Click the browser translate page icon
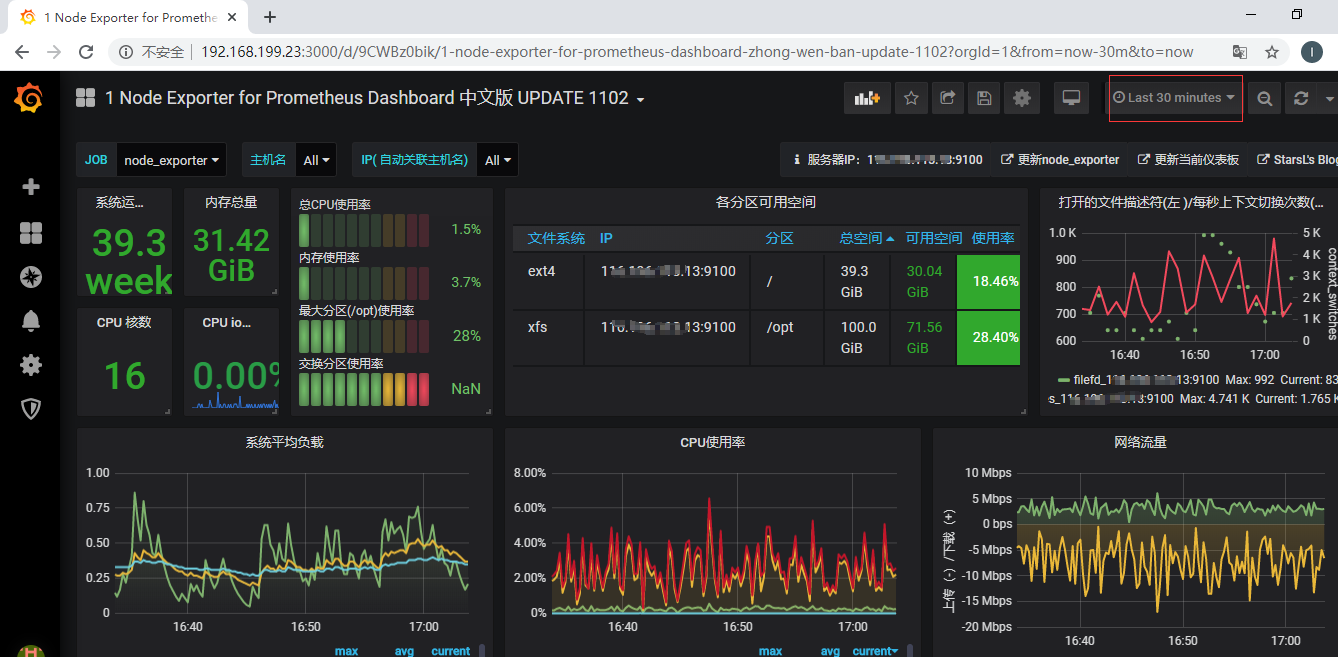This screenshot has height=657, width=1338. click(x=1239, y=52)
